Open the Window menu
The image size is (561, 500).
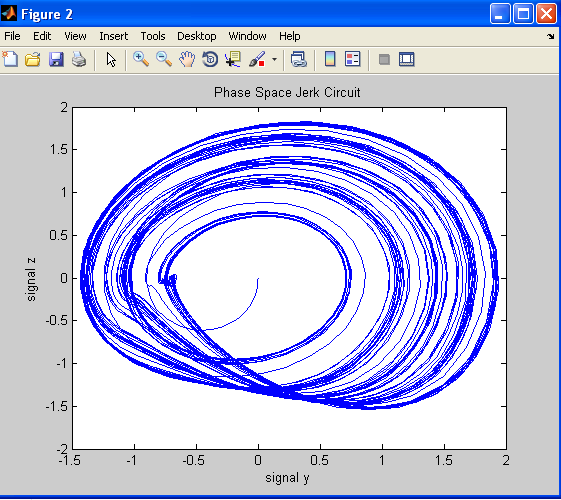[247, 36]
